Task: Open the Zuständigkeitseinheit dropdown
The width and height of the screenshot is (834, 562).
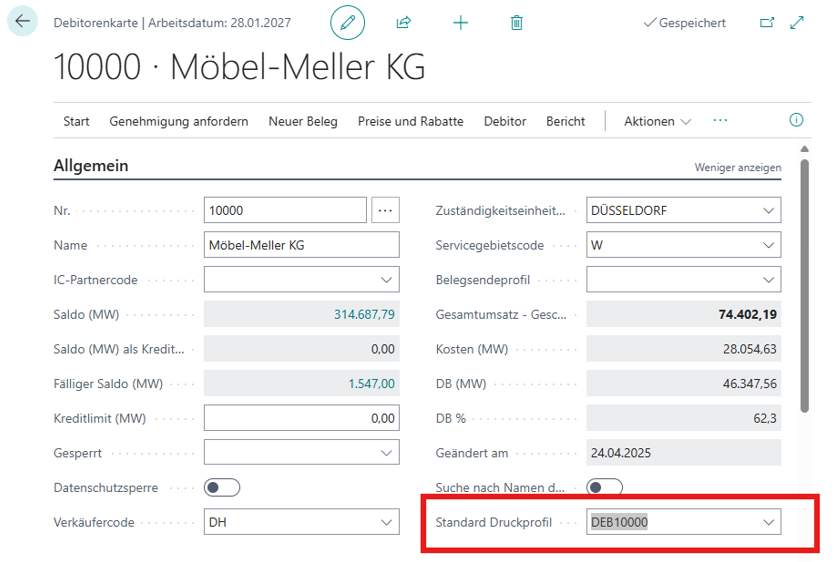Action: tap(768, 211)
